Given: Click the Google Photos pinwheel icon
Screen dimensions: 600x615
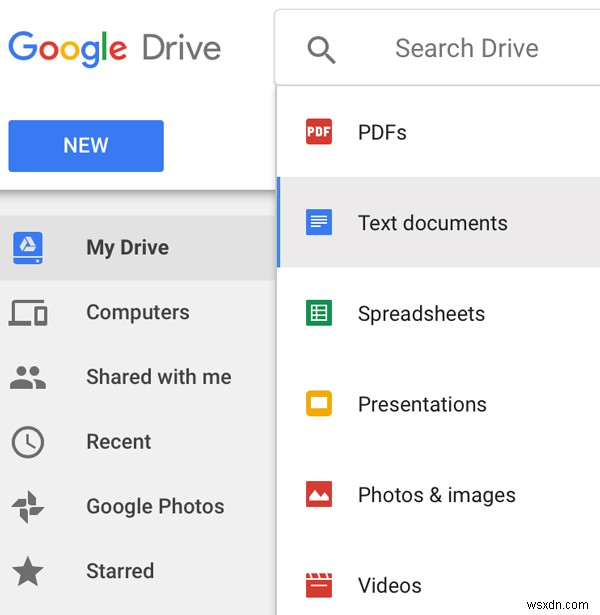Looking at the screenshot, I should (x=28, y=507).
